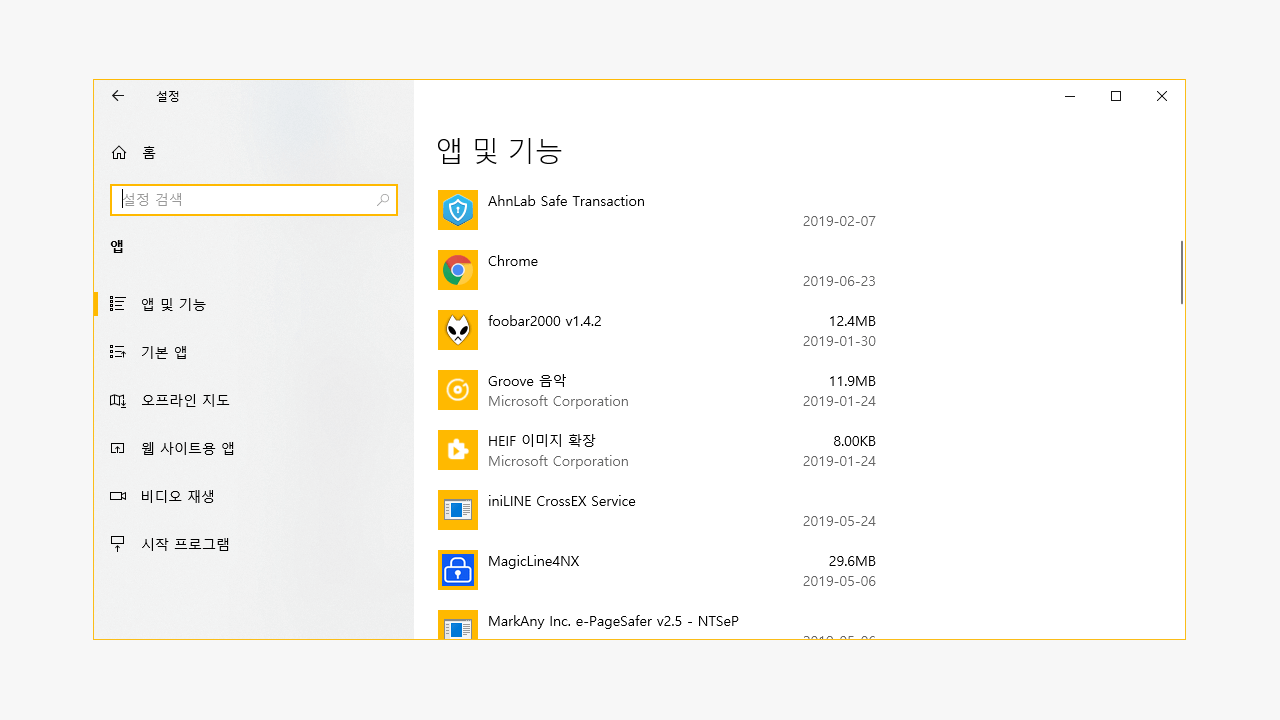Image resolution: width=1280 pixels, height=720 pixels.
Task: Click the iniLINE CrossEX Service icon
Action: coord(458,510)
